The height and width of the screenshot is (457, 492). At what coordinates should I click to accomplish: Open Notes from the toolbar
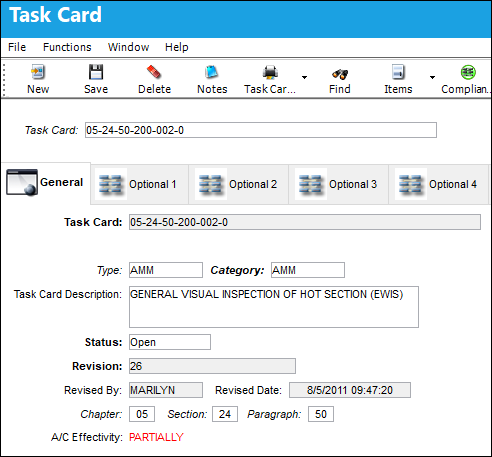212,72
